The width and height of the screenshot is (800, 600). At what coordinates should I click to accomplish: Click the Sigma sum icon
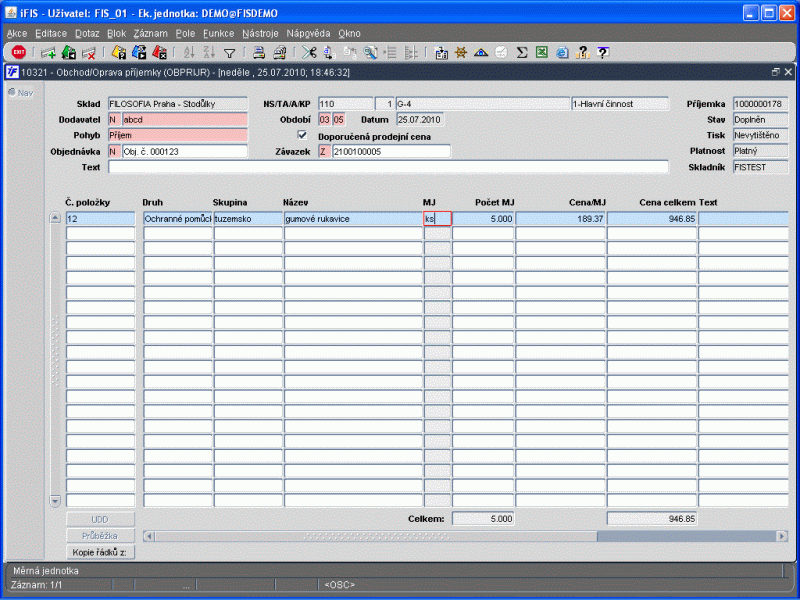tap(521, 52)
